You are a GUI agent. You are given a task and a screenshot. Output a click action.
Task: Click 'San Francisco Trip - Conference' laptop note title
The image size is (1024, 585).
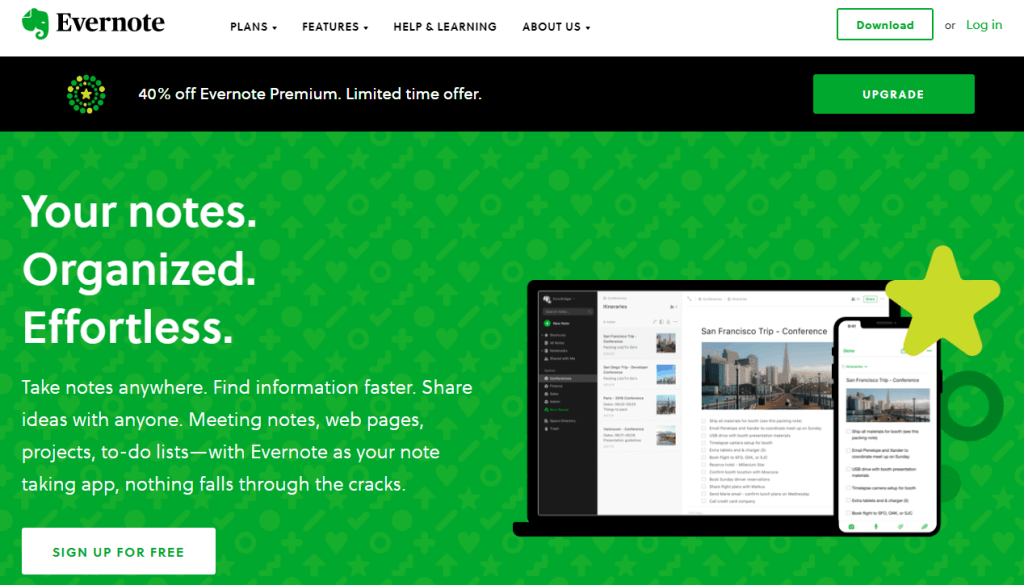764,331
